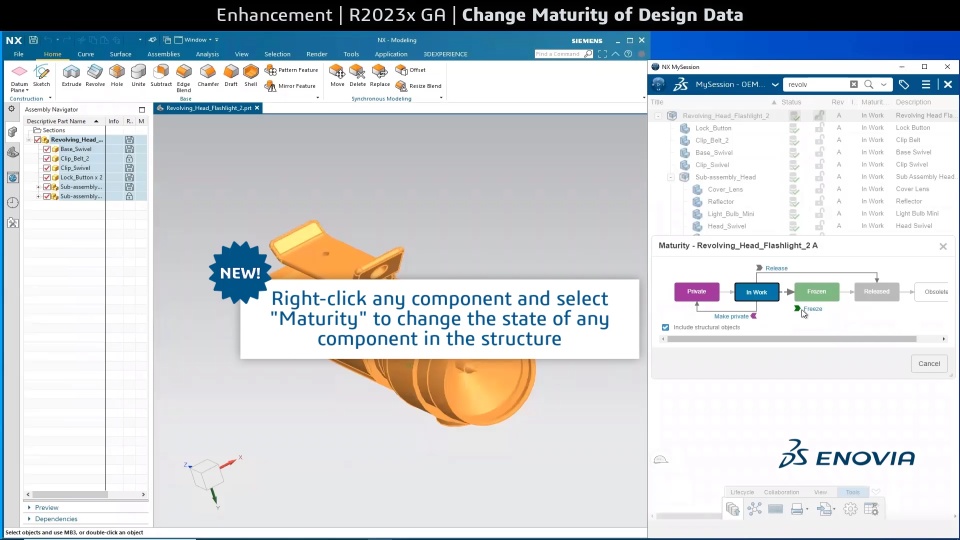Open MySession hamburger menu
The width and height of the screenshot is (960, 540).
coord(926,84)
